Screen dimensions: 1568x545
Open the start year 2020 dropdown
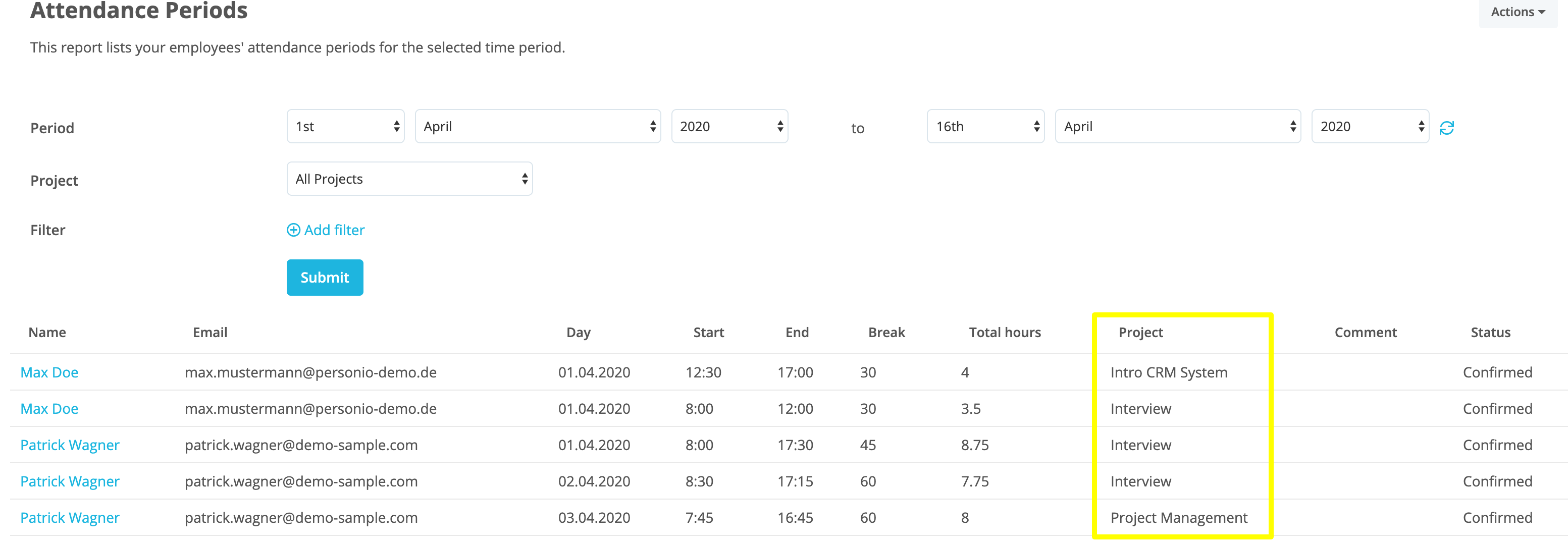729,127
